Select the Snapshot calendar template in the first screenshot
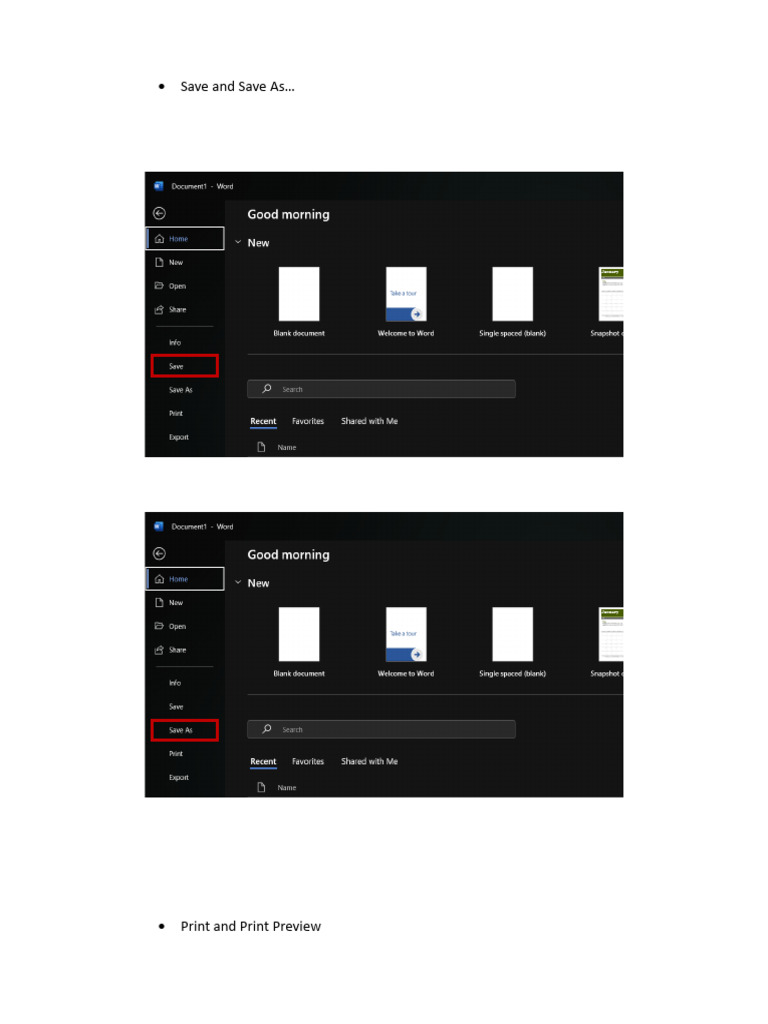The height and width of the screenshot is (1024, 768). [607, 302]
